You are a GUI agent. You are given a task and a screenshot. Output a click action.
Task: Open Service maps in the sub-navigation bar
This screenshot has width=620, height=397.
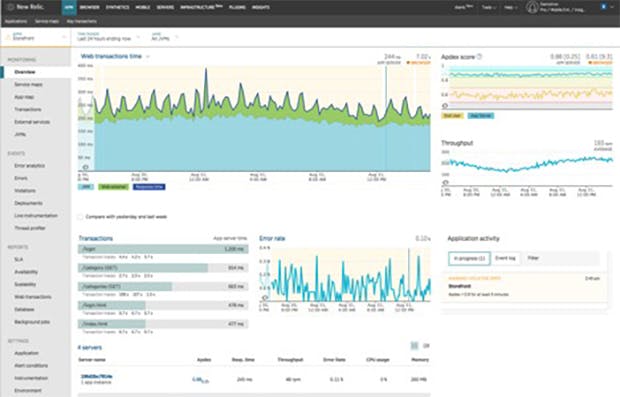coord(47,21)
